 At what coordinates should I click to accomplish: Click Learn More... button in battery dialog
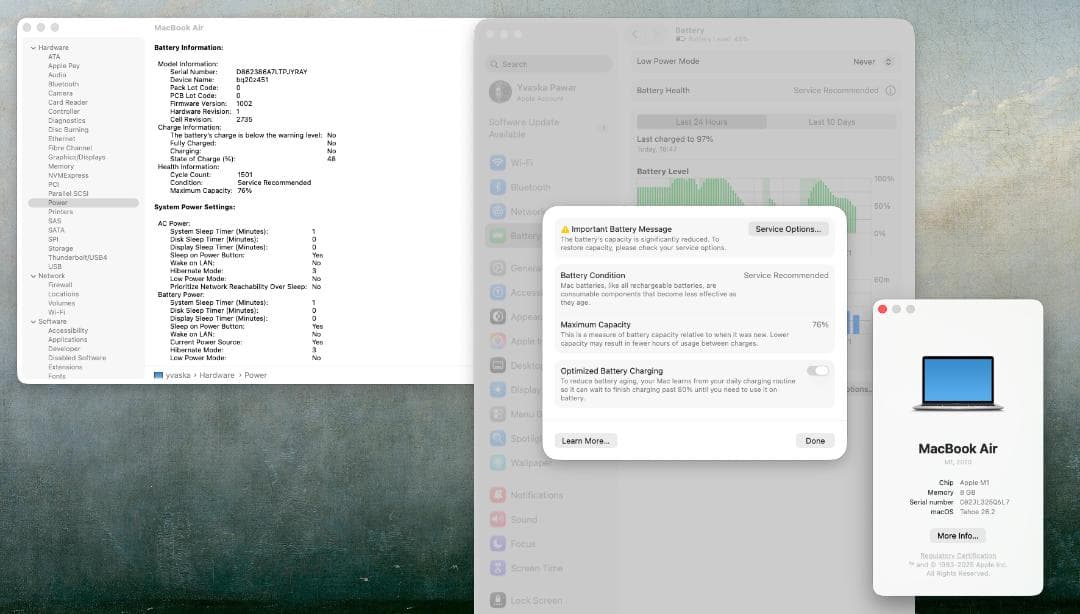click(585, 441)
